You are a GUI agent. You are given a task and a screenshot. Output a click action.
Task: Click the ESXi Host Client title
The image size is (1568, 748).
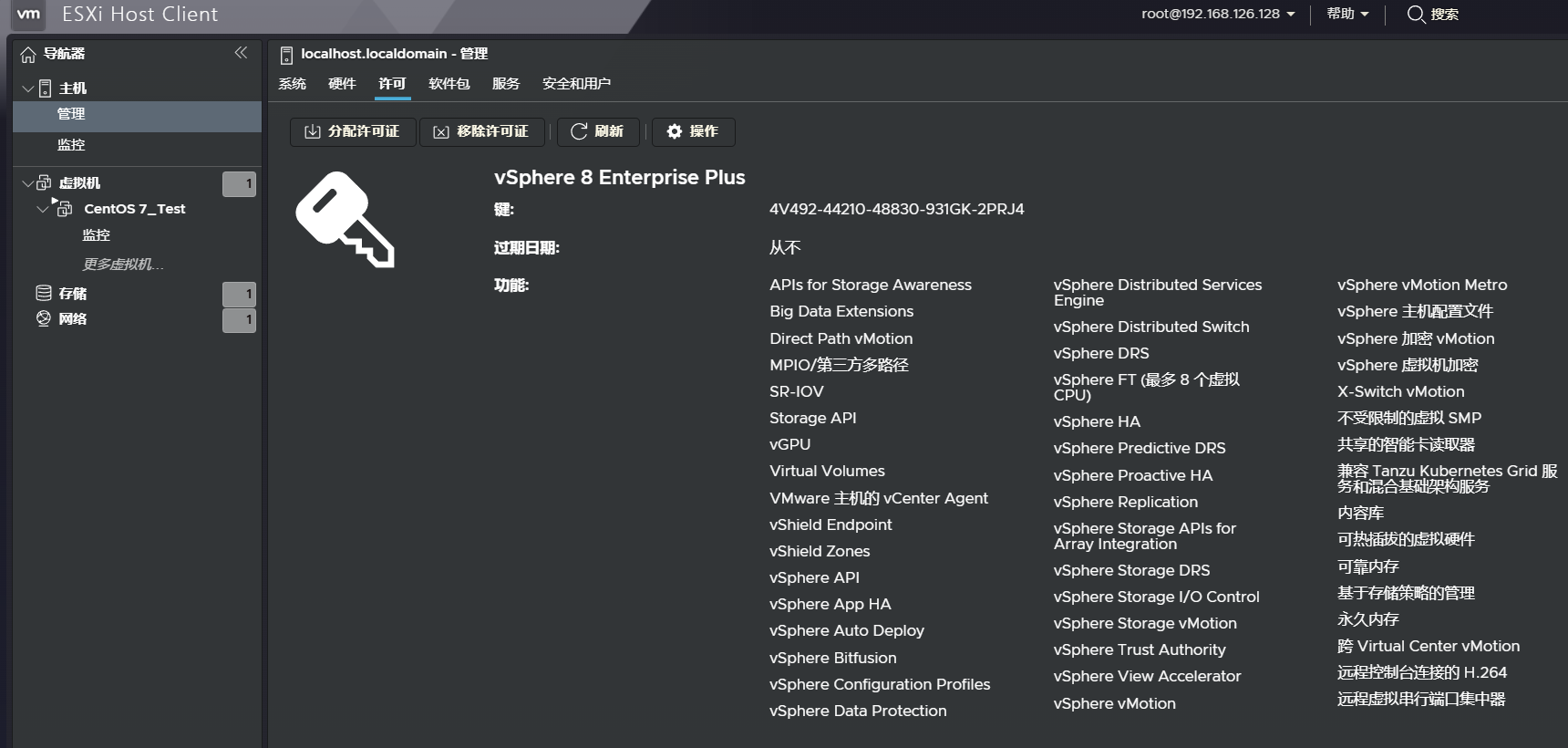140,14
